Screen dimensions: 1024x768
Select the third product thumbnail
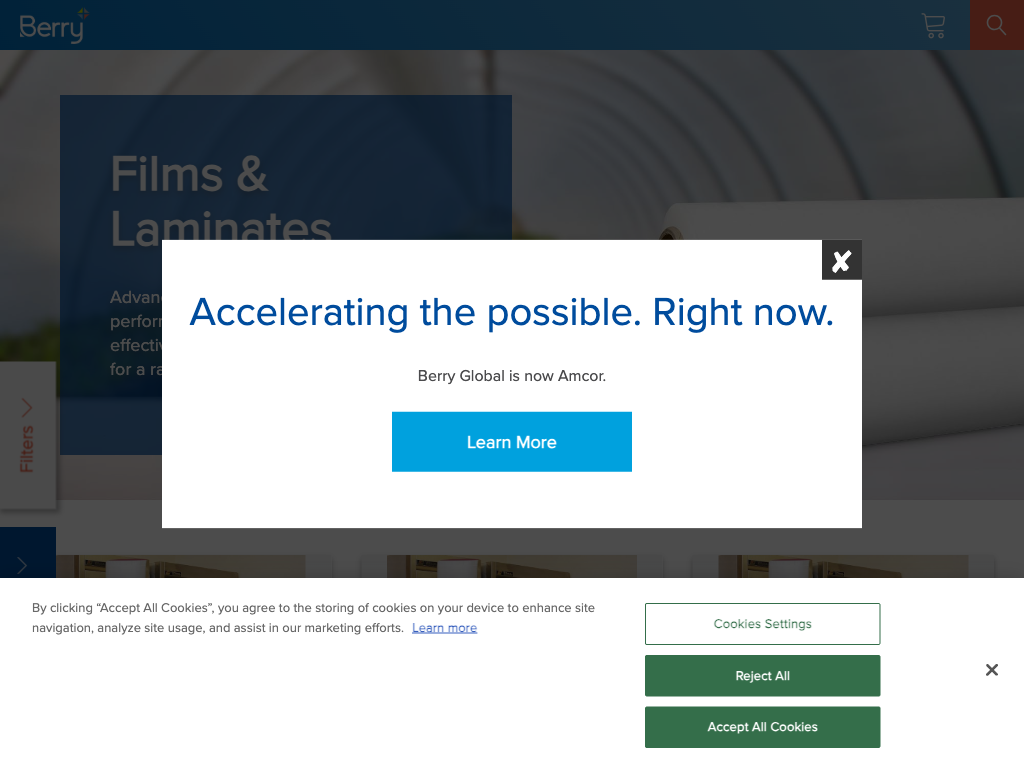842,566
